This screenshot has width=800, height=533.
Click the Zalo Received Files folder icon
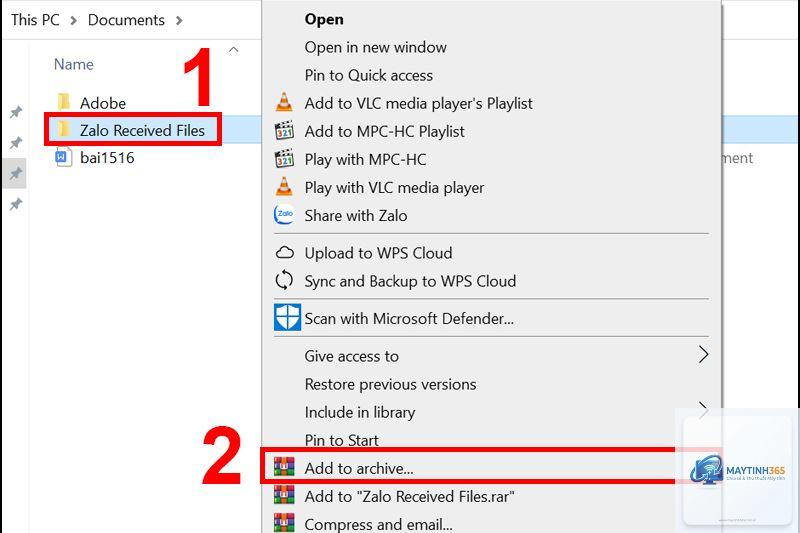(63, 129)
